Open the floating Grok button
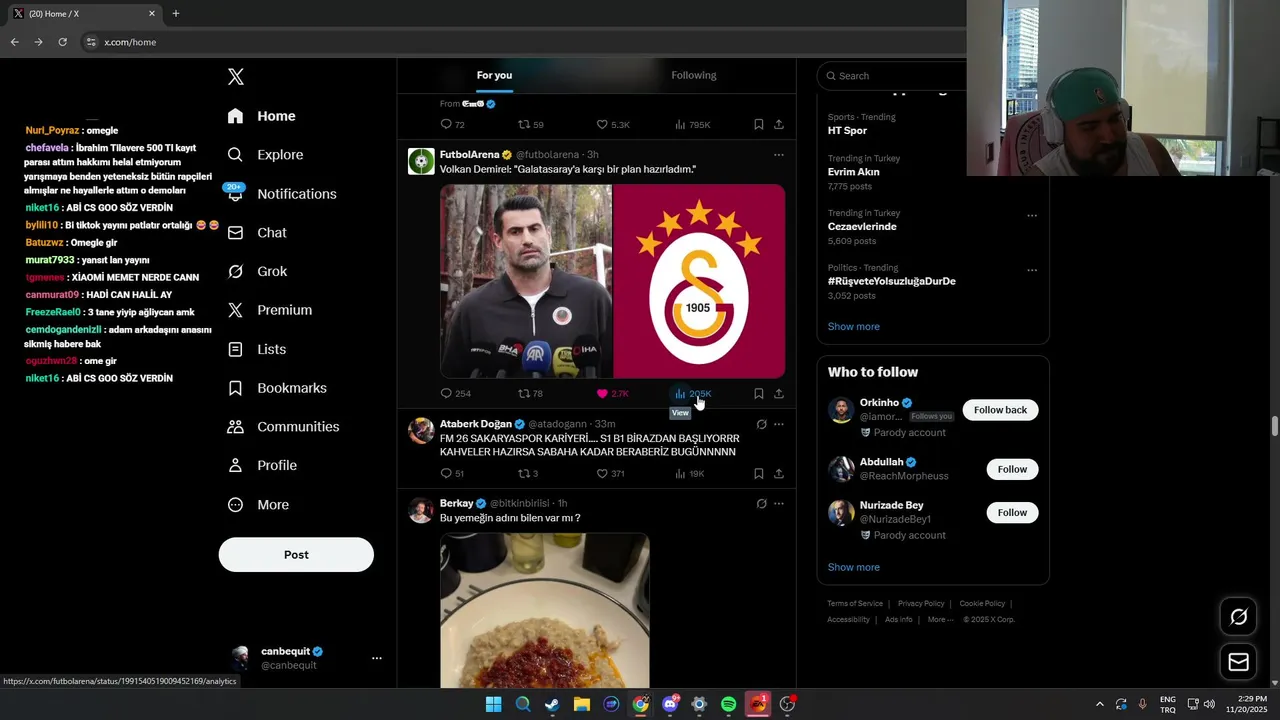This screenshot has height=720, width=1280. click(1238, 617)
